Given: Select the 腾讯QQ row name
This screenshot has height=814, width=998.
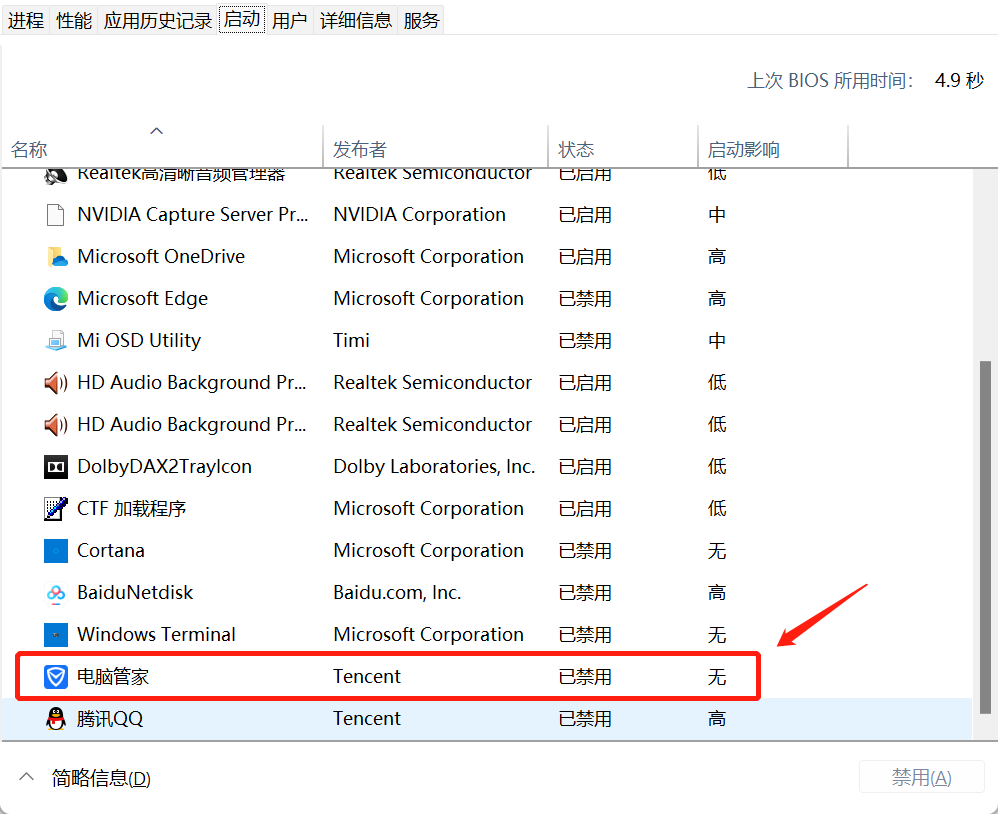Looking at the screenshot, I should 110,719.
